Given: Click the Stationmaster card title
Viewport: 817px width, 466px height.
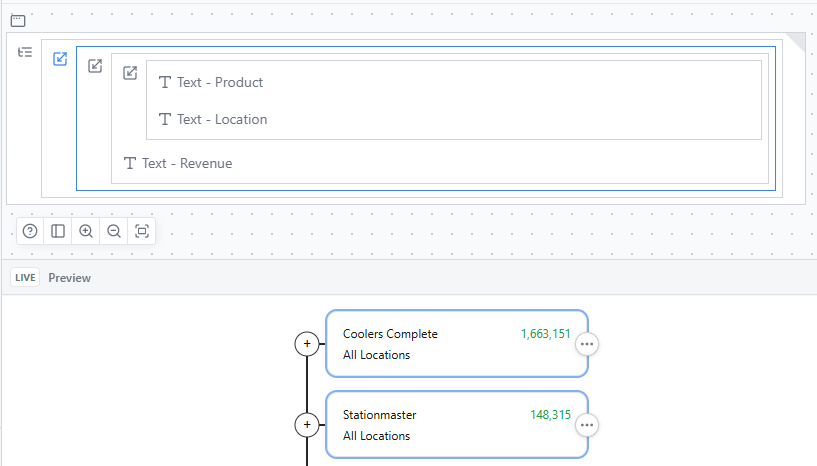Looking at the screenshot, I should pos(379,415).
